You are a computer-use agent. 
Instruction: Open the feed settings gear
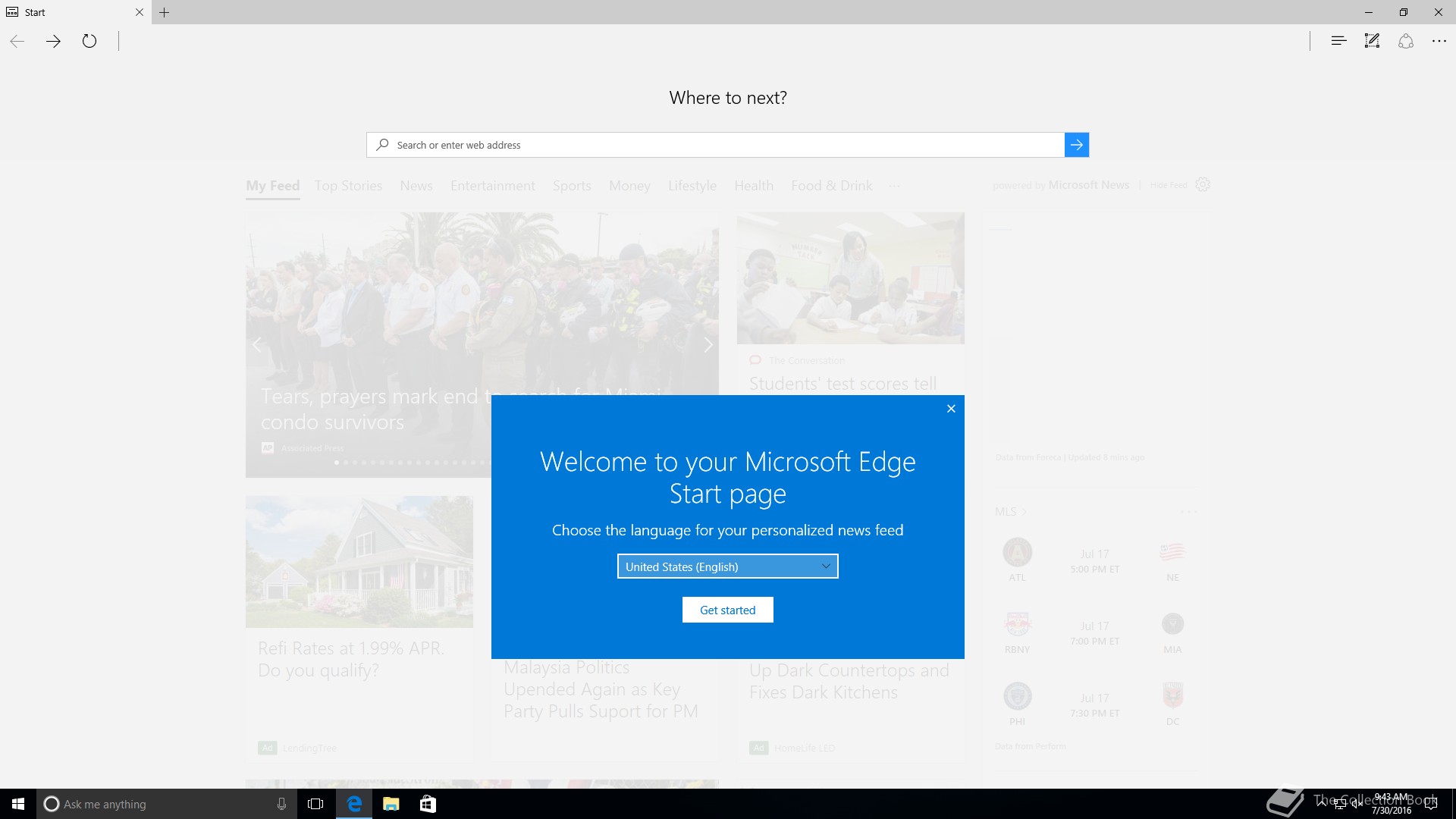pyautogui.click(x=1203, y=184)
